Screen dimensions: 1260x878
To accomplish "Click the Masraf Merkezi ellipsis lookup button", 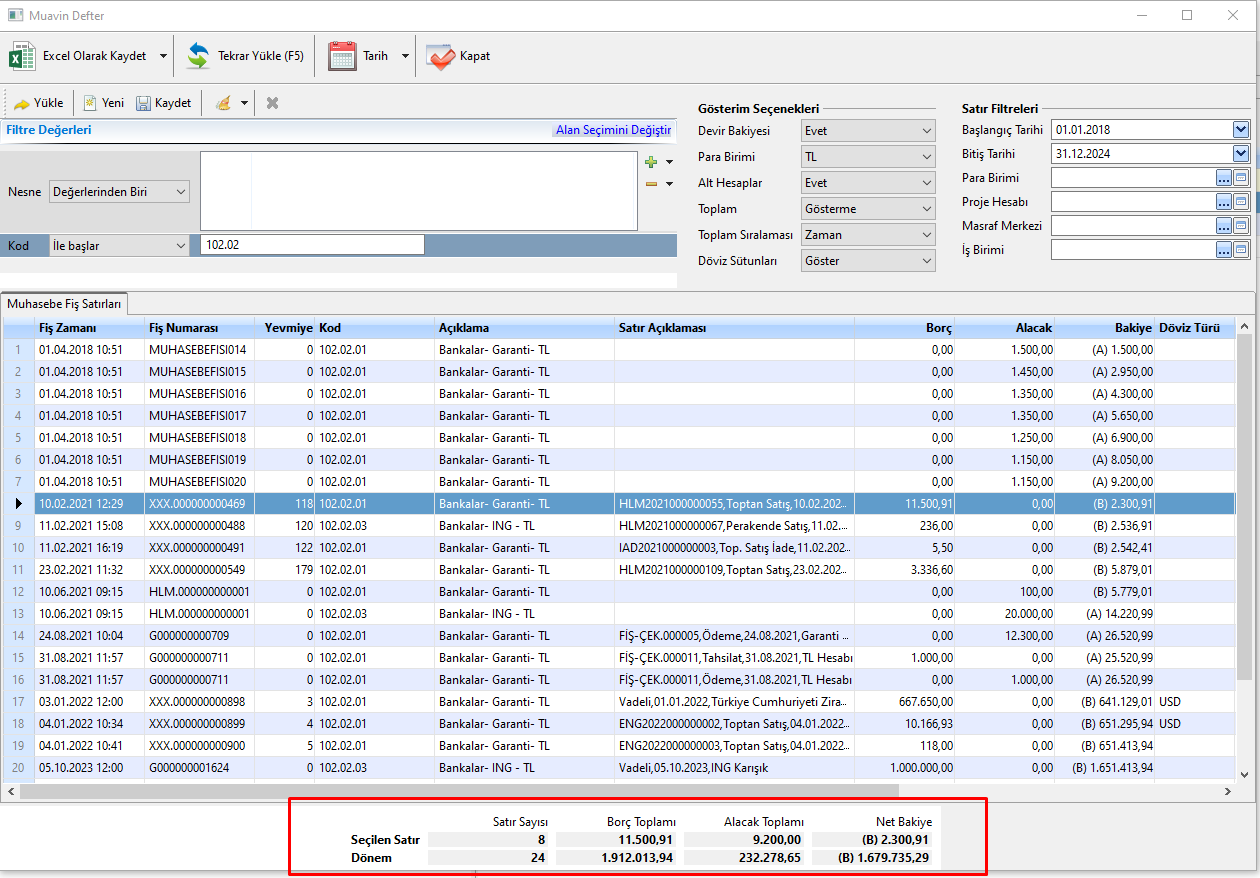I will click(1224, 226).
